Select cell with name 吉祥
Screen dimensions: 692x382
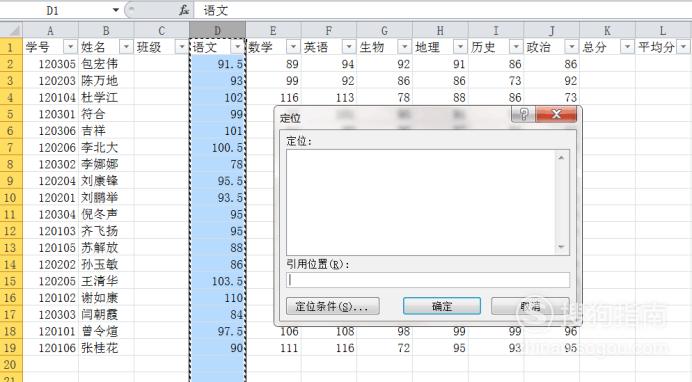pos(106,131)
